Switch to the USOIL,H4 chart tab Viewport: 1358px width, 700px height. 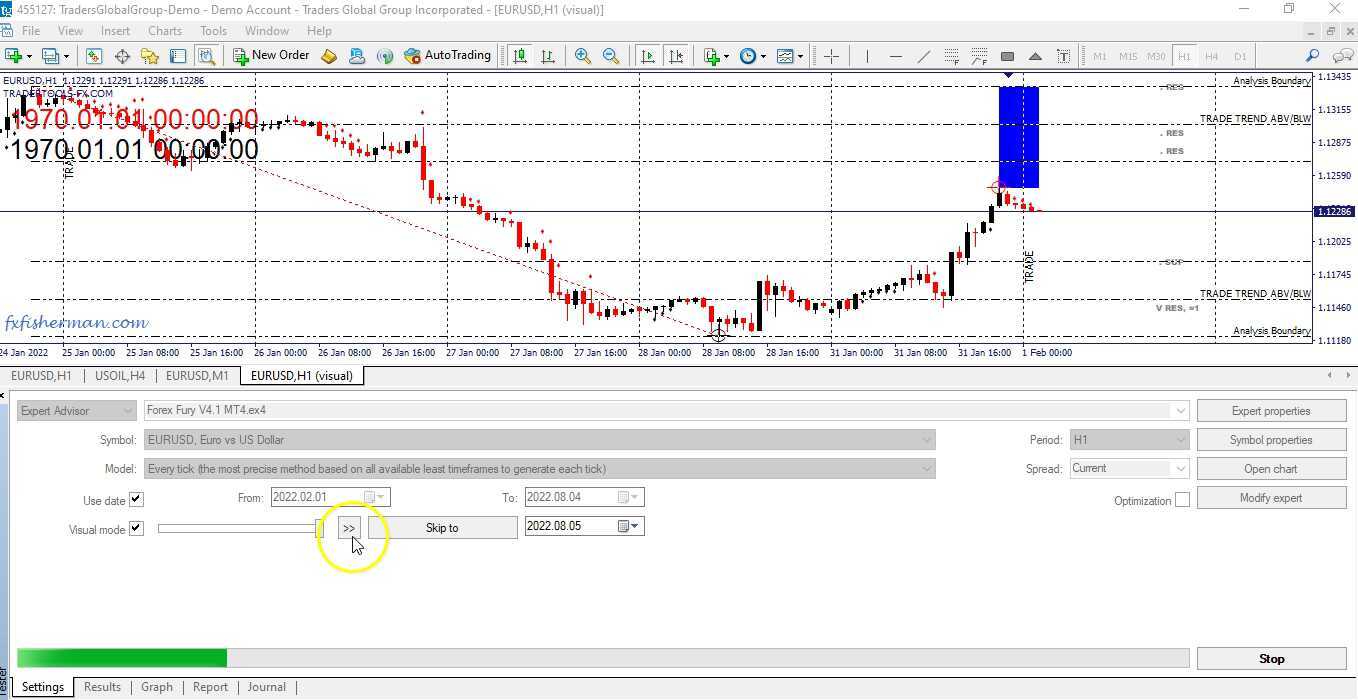click(120, 376)
